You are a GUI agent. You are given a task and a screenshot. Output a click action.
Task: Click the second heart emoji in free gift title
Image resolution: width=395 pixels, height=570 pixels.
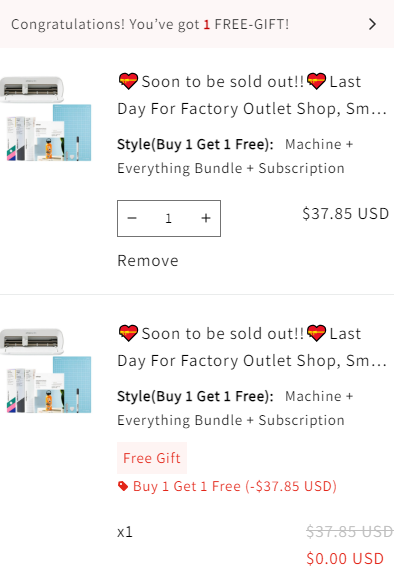tap(316, 333)
